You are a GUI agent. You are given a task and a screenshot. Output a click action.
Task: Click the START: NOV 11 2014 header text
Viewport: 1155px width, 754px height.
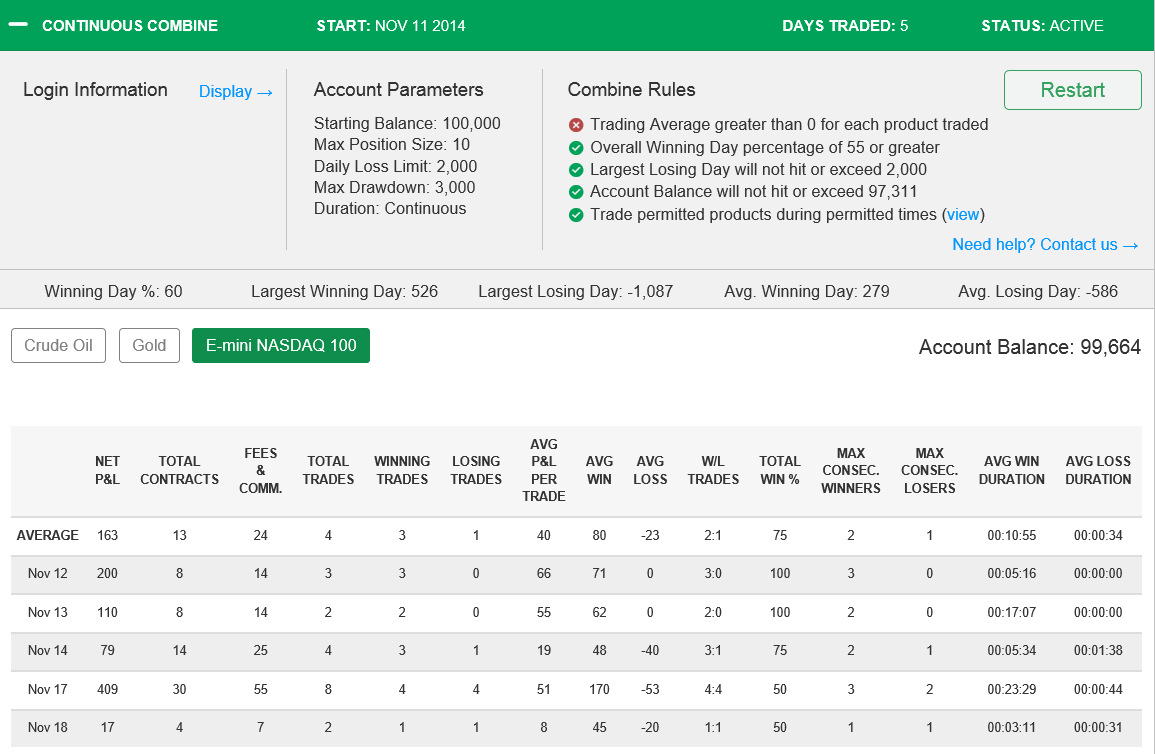point(390,26)
